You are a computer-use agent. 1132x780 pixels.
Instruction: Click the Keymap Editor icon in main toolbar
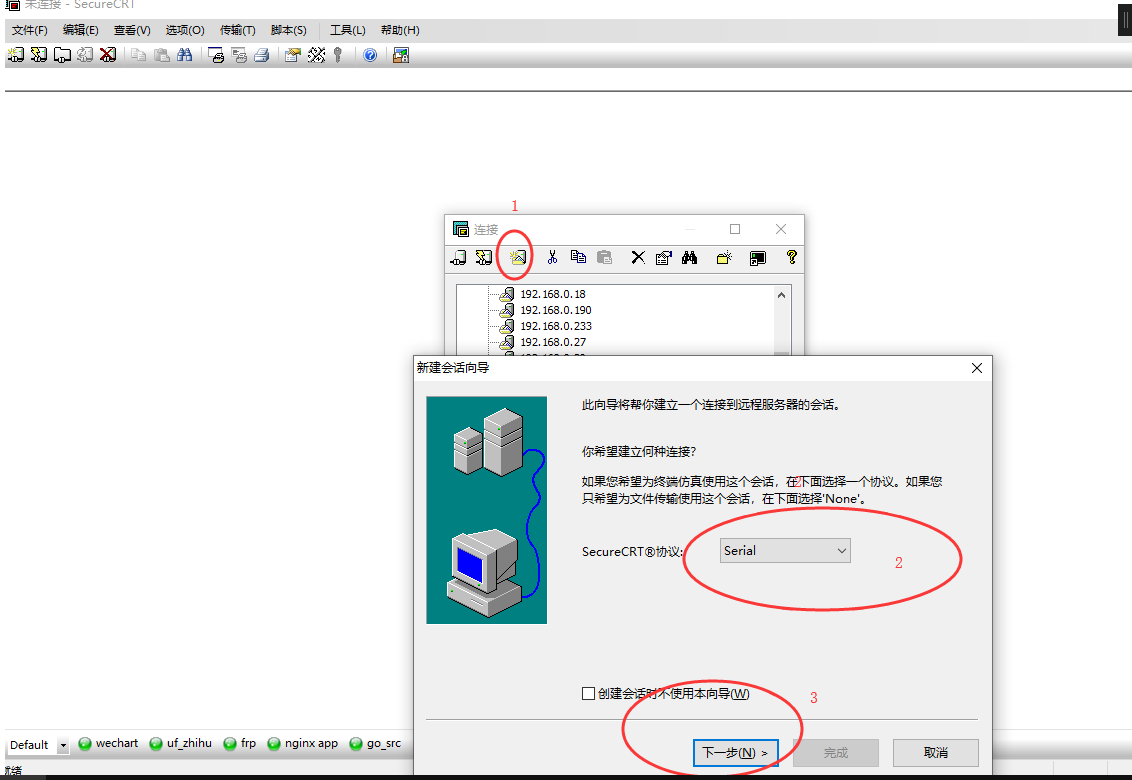[x=316, y=55]
